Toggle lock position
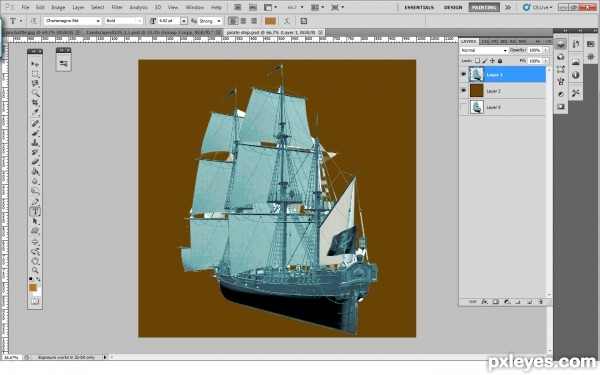The height and width of the screenshot is (375, 600). 492,61
